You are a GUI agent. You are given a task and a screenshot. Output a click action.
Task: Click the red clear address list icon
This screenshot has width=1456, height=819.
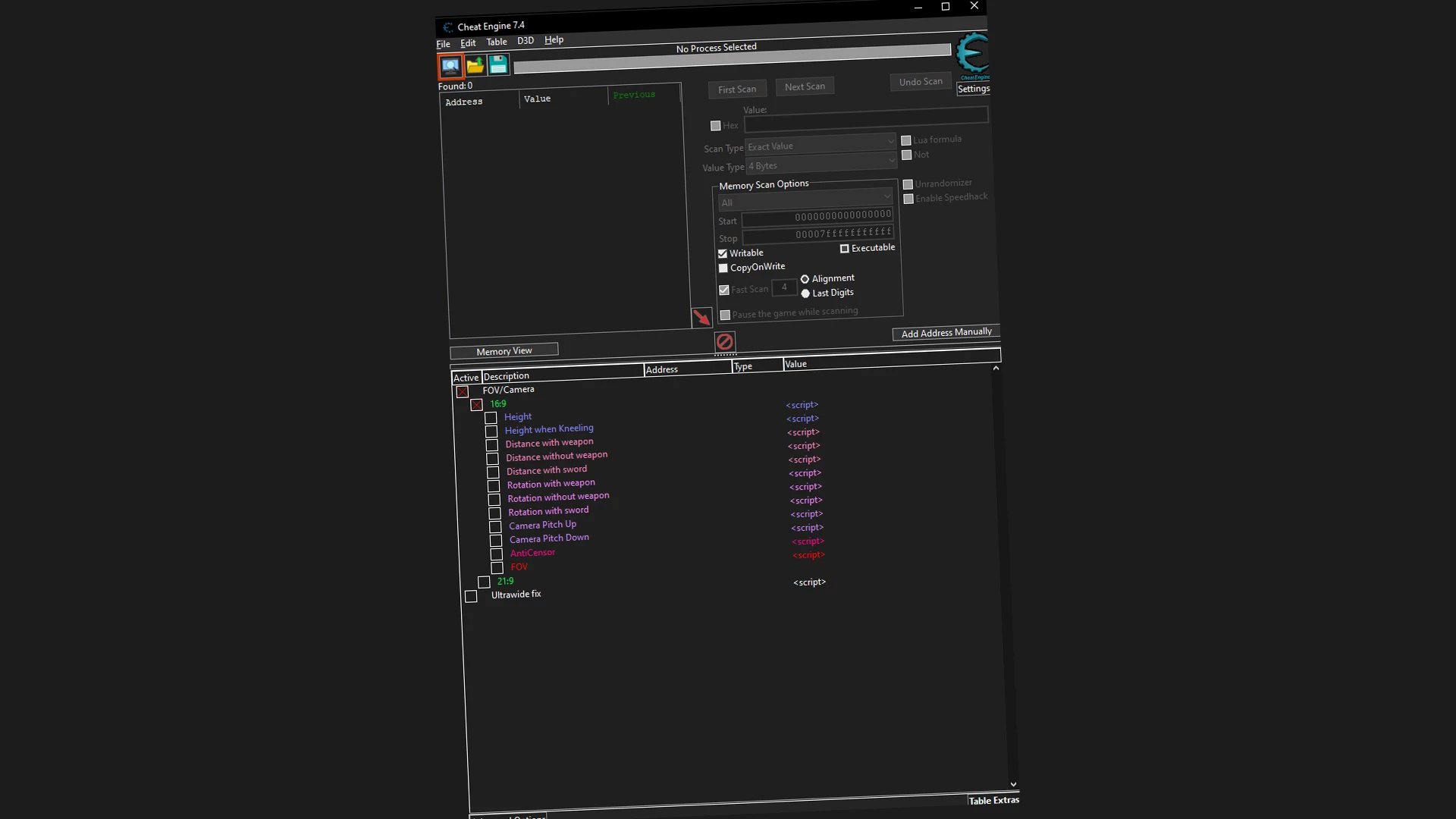[724, 341]
